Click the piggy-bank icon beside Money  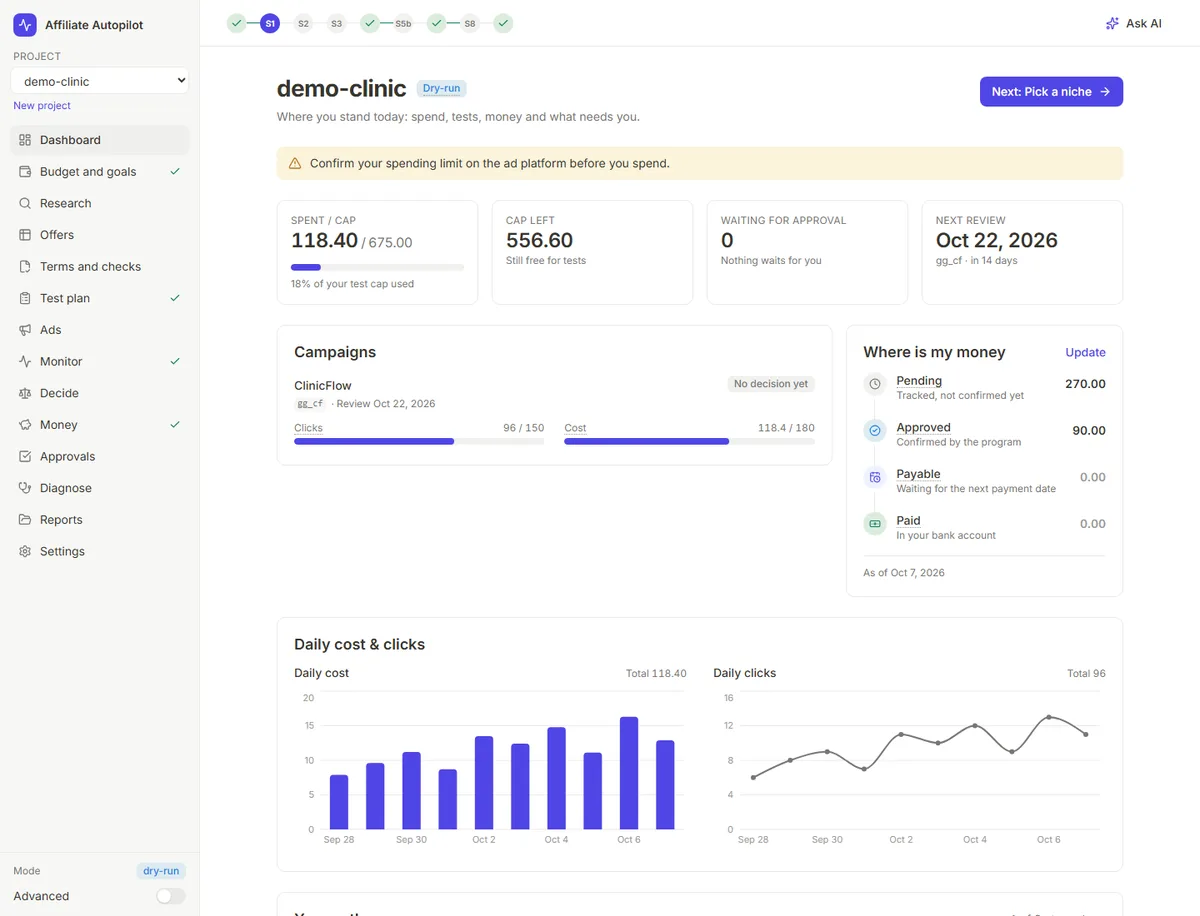25,425
